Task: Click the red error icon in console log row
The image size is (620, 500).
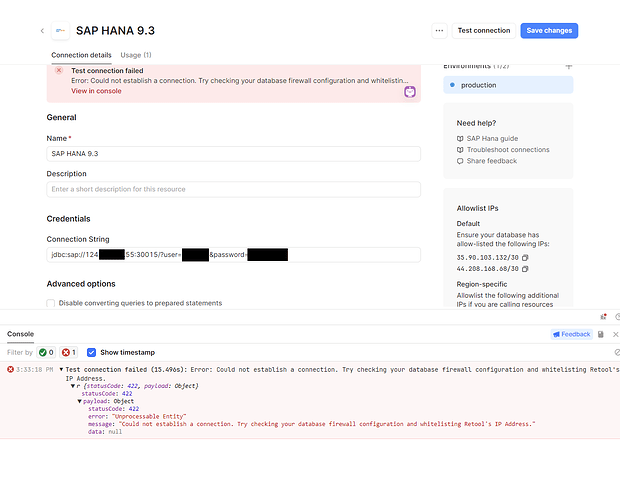Action: coord(11,370)
